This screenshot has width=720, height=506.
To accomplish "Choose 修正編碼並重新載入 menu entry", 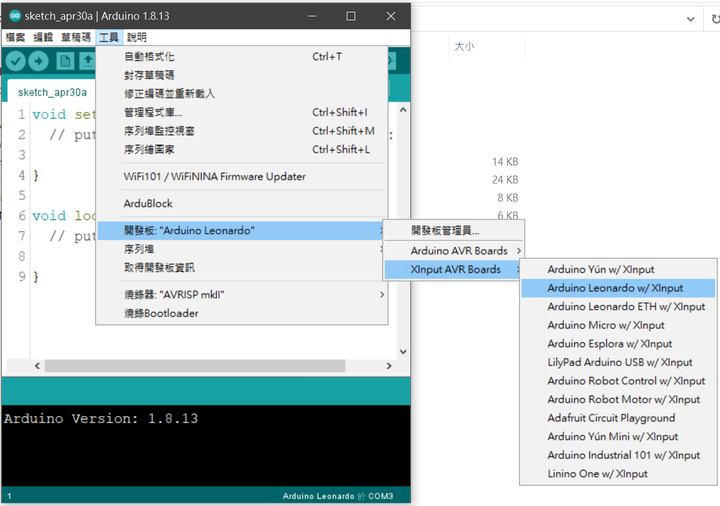I will tap(242, 94).
